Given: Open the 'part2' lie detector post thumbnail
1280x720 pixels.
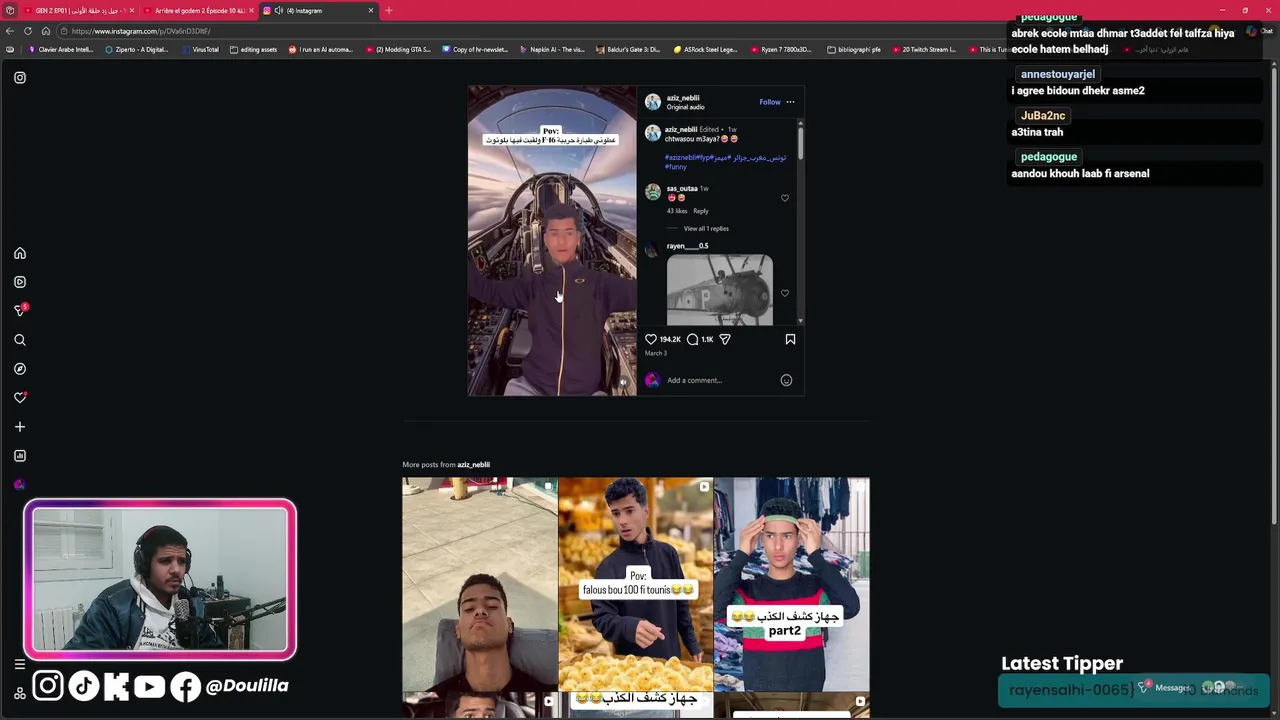Looking at the screenshot, I should point(792,585).
